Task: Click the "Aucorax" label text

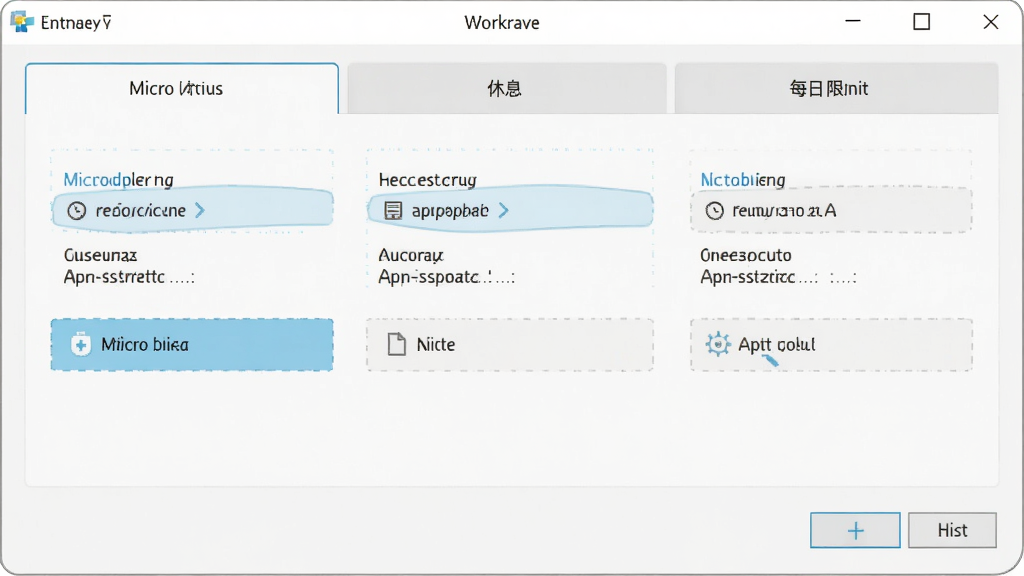Action: click(x=411, y=255)
